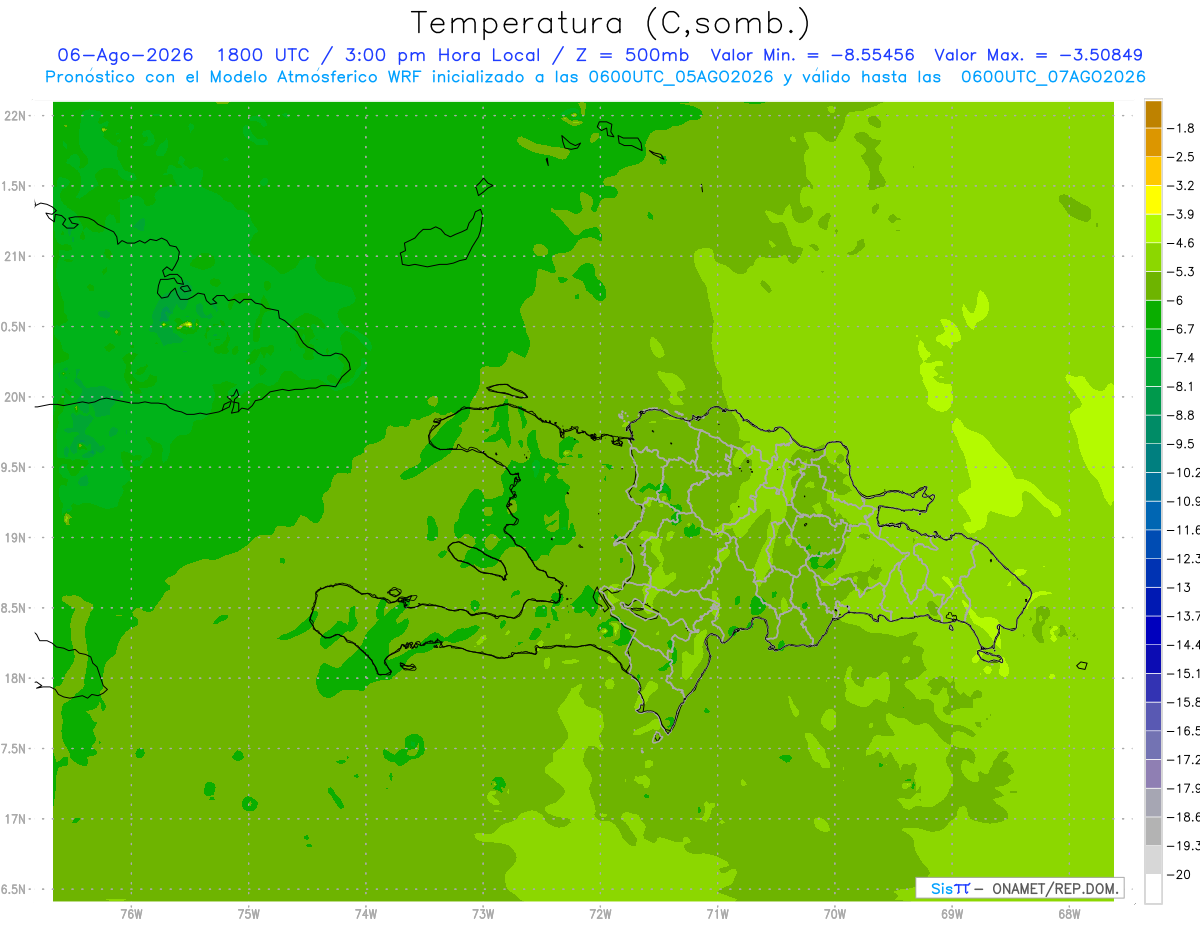1200x927 pixels.
Task: Click 'Valor Min. = -8.55456' text
Action: pos(812,55)
